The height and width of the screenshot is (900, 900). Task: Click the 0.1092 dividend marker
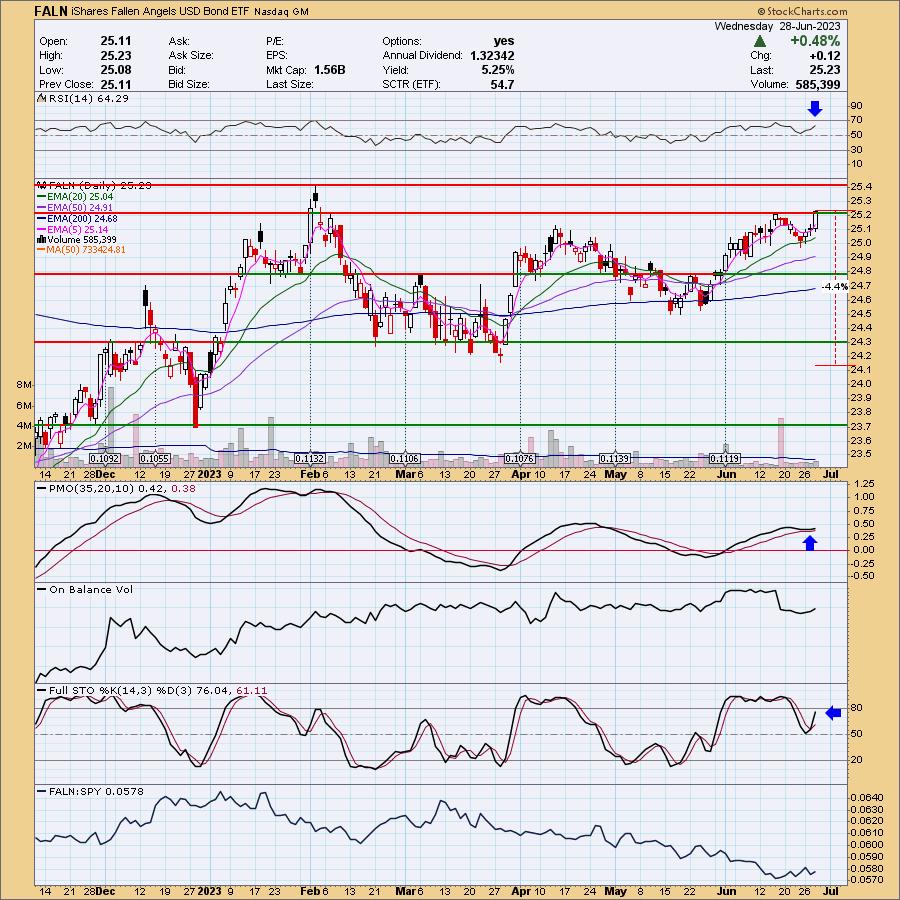coord(105,459)
